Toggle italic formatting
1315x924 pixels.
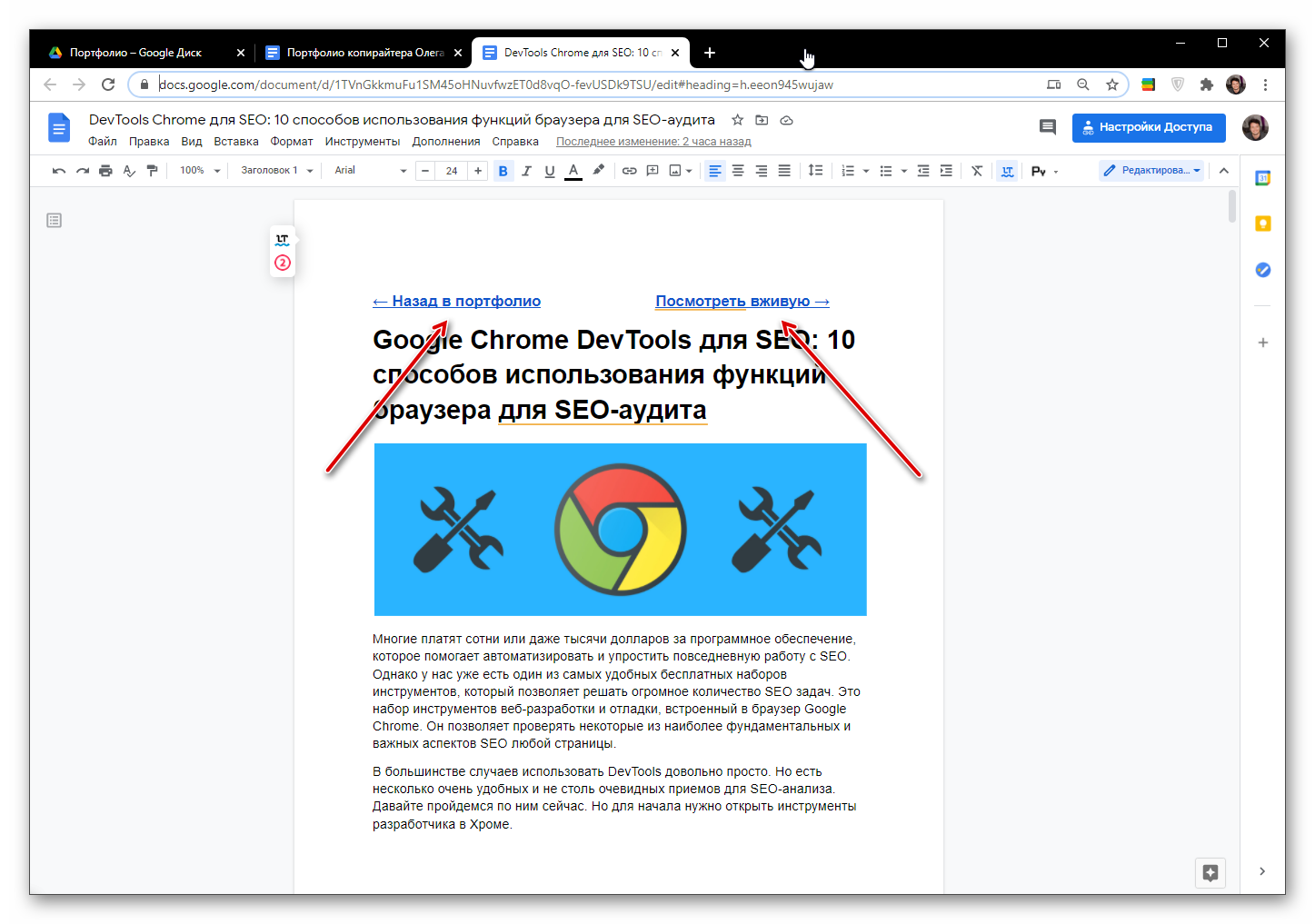tap(526, 171)
